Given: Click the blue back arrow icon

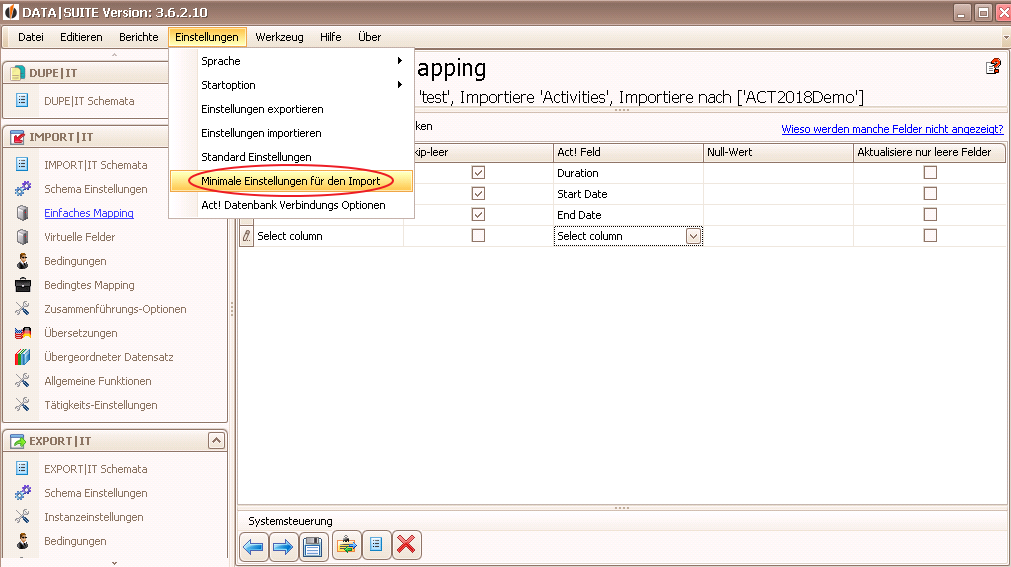Looking at the screenshot, I should coord(253,547).
